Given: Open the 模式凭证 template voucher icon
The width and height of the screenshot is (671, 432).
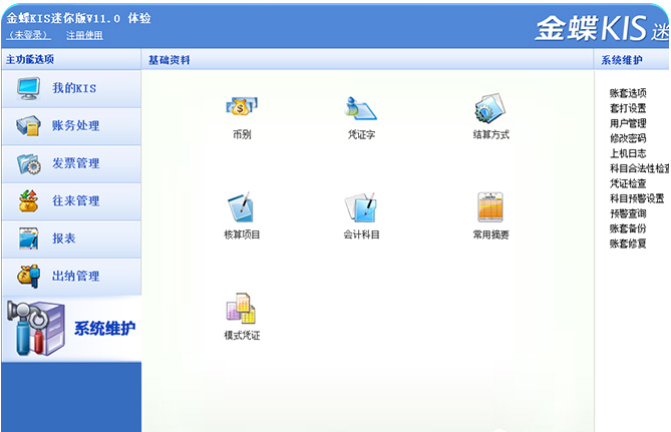Looking at the screenshot, I should pos(241,308).
